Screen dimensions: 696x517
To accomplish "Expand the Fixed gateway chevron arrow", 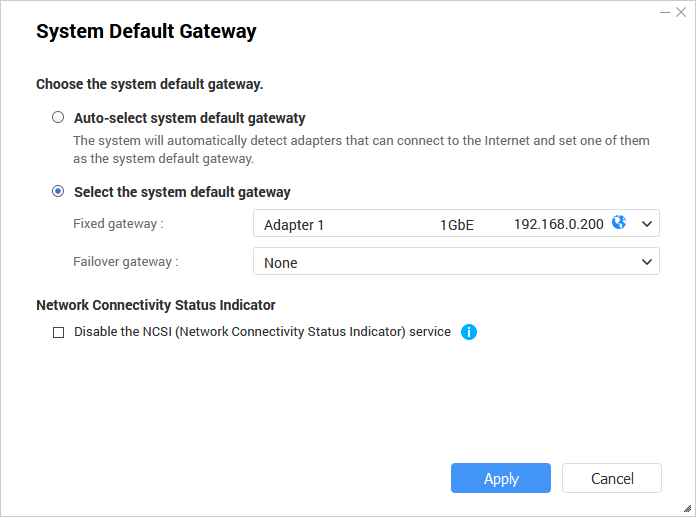I will 646,224.
